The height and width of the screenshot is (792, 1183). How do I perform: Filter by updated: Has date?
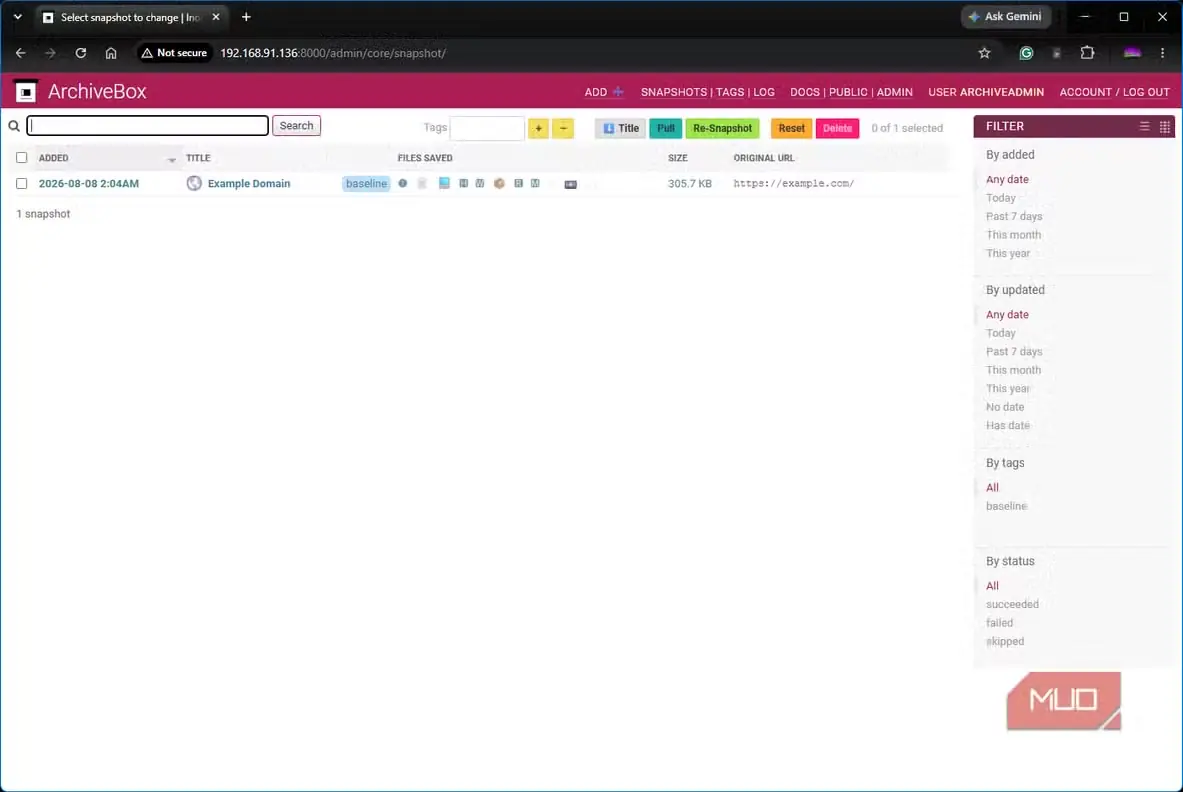click(x=1008, y=425)
